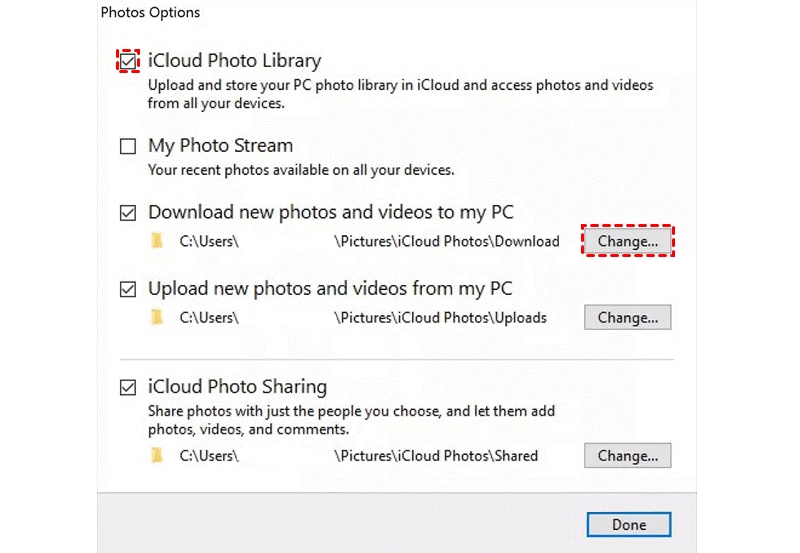Click the iCloud Photos\Uploads path text
The image size is (800, 553).
440,318
